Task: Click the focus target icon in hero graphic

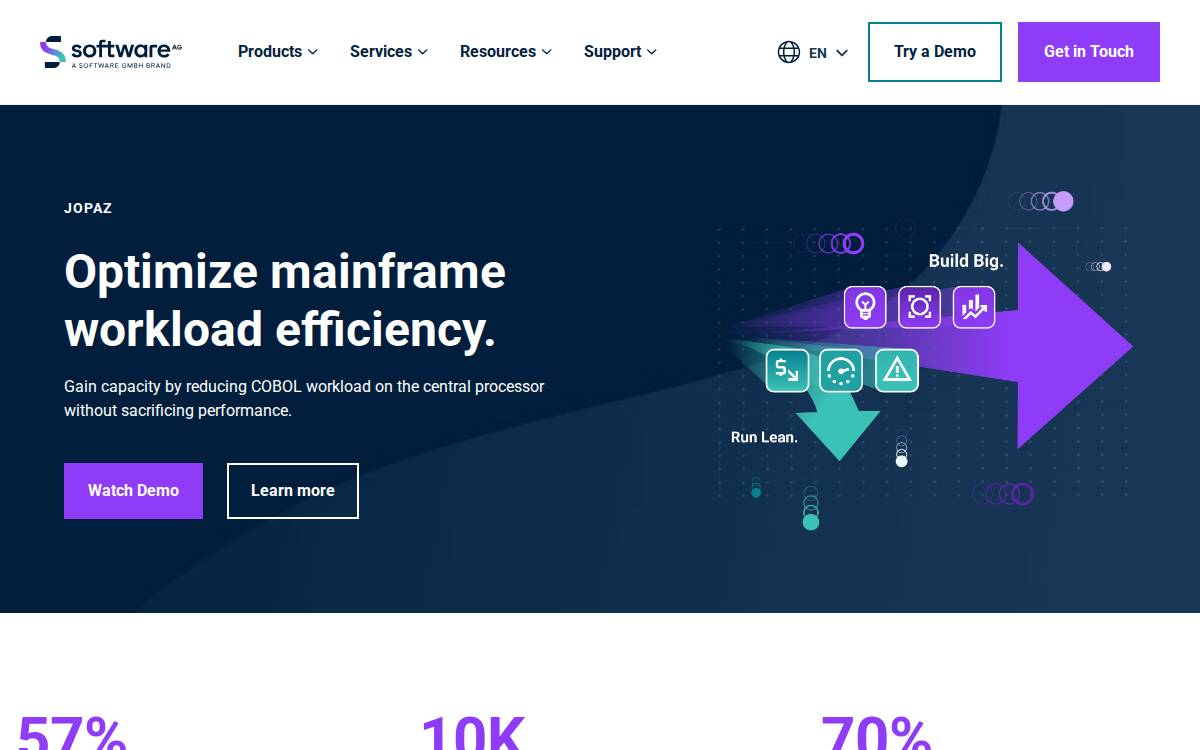Action: (x=919, y=307)
